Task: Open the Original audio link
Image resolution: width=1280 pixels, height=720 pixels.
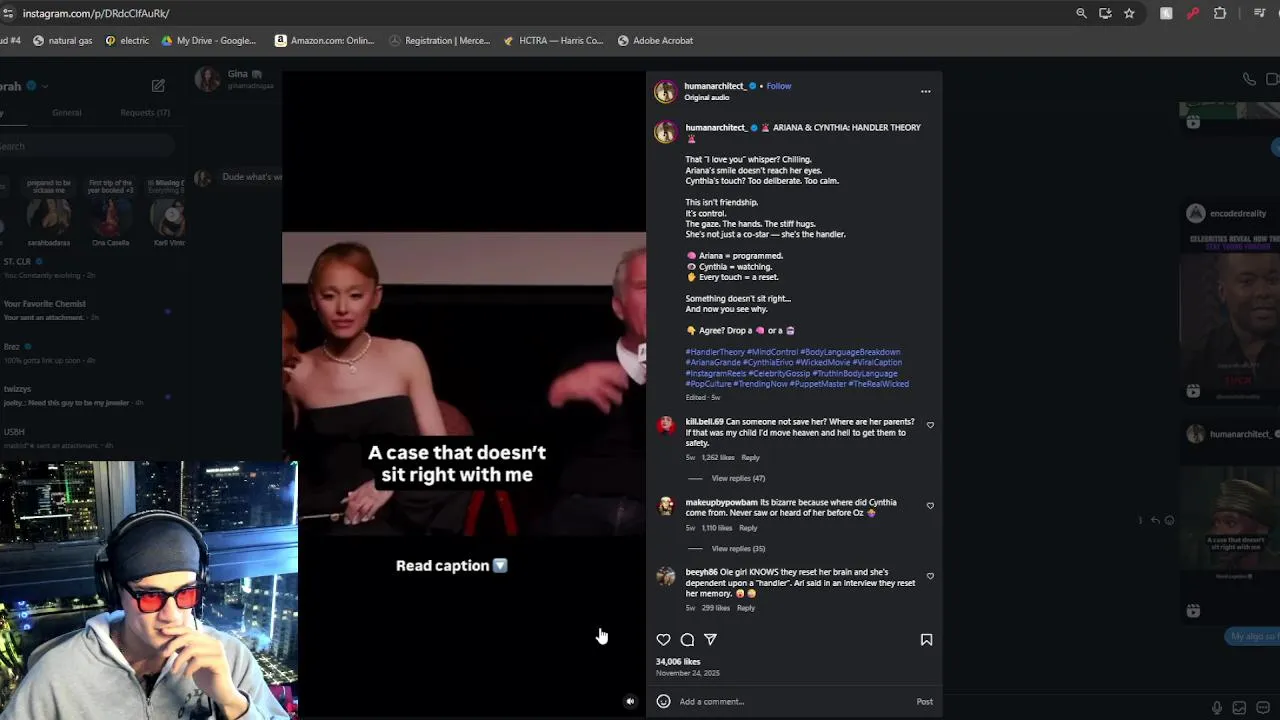Action: pyautogui.click(x=707, y=97)
